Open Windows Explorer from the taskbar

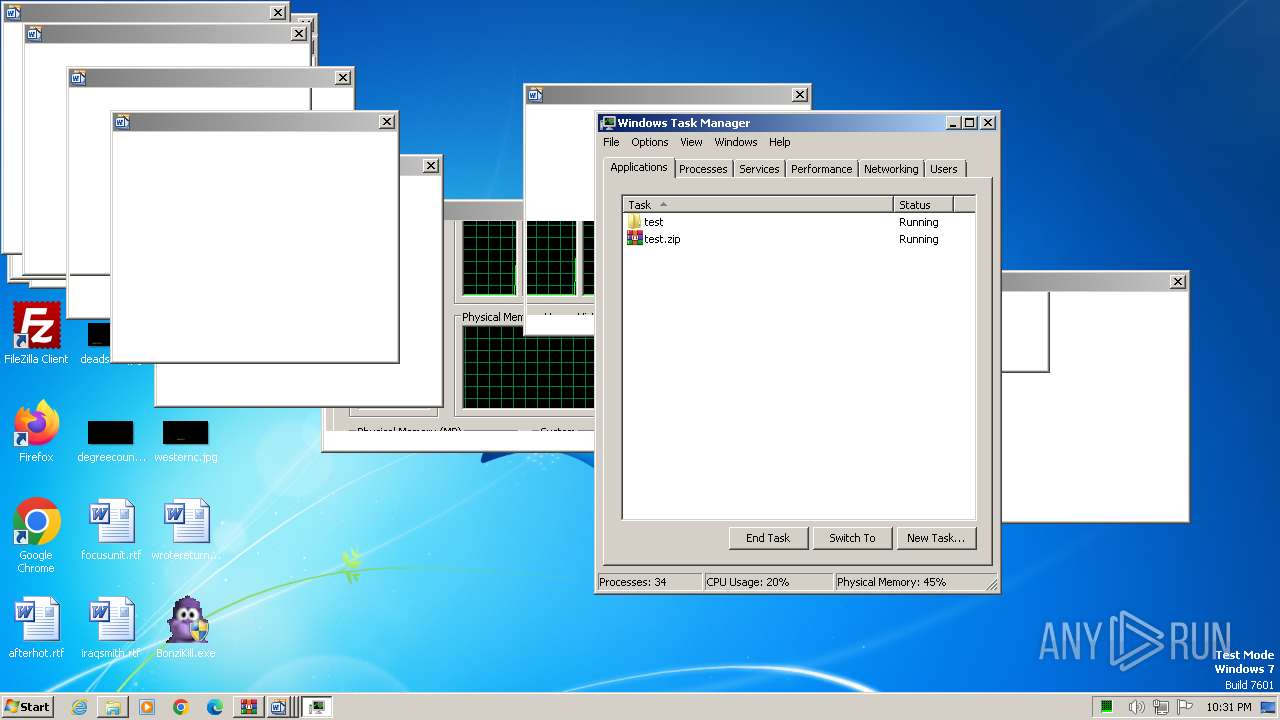[x=113, y=707]
